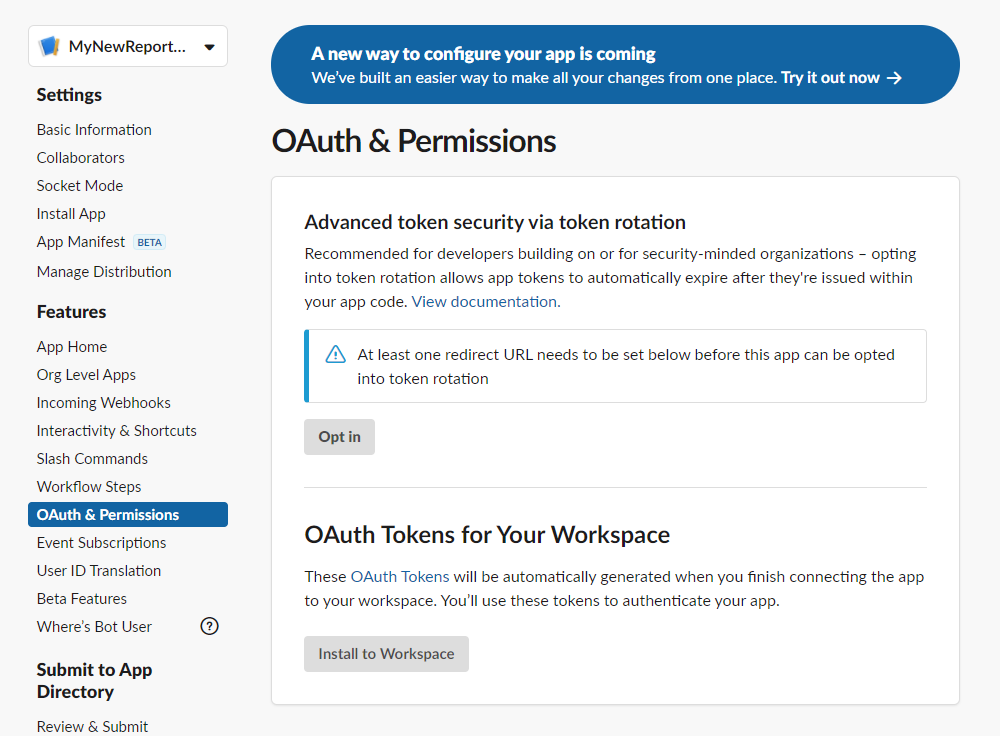Open Org Level Apps

[86, 375]
